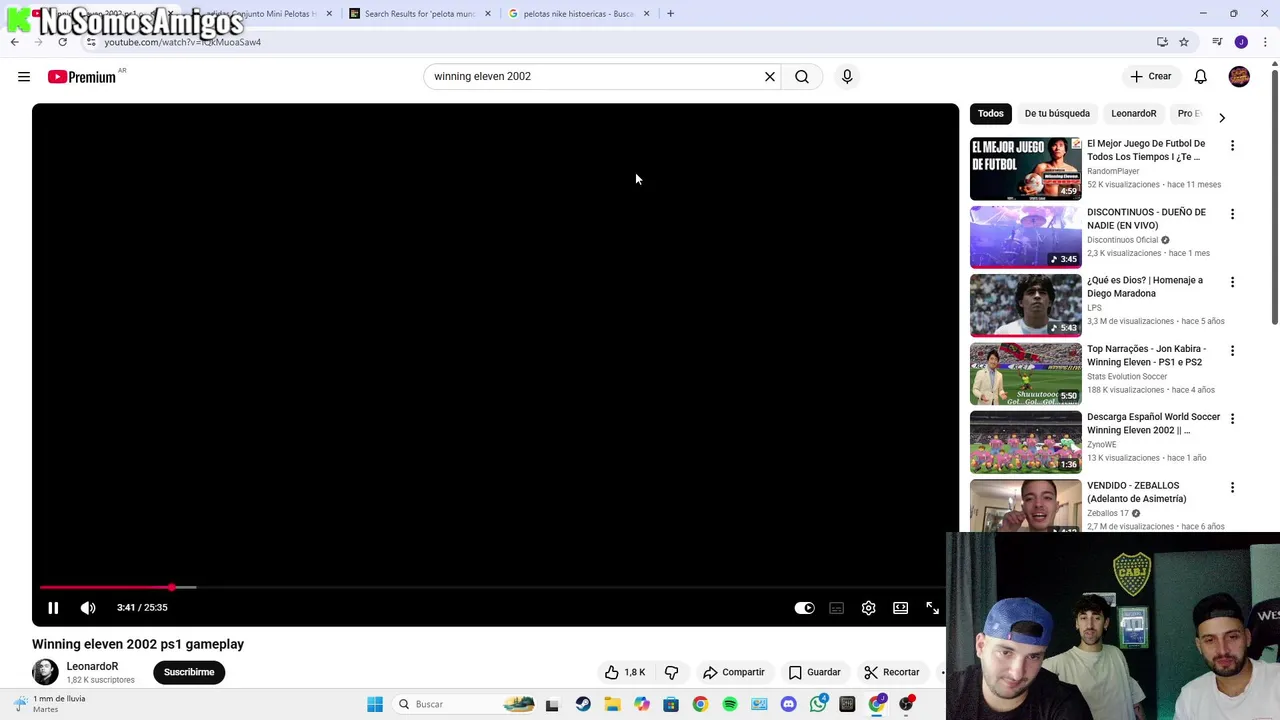Switch to Search Results for 'pelota' tab
The image size is (1280, 720).
tap(420, 14)
